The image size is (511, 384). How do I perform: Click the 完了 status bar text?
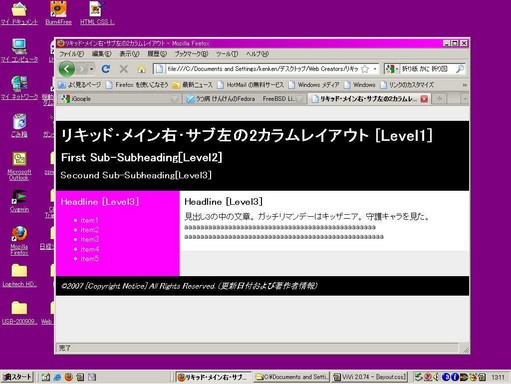[64, 348]
